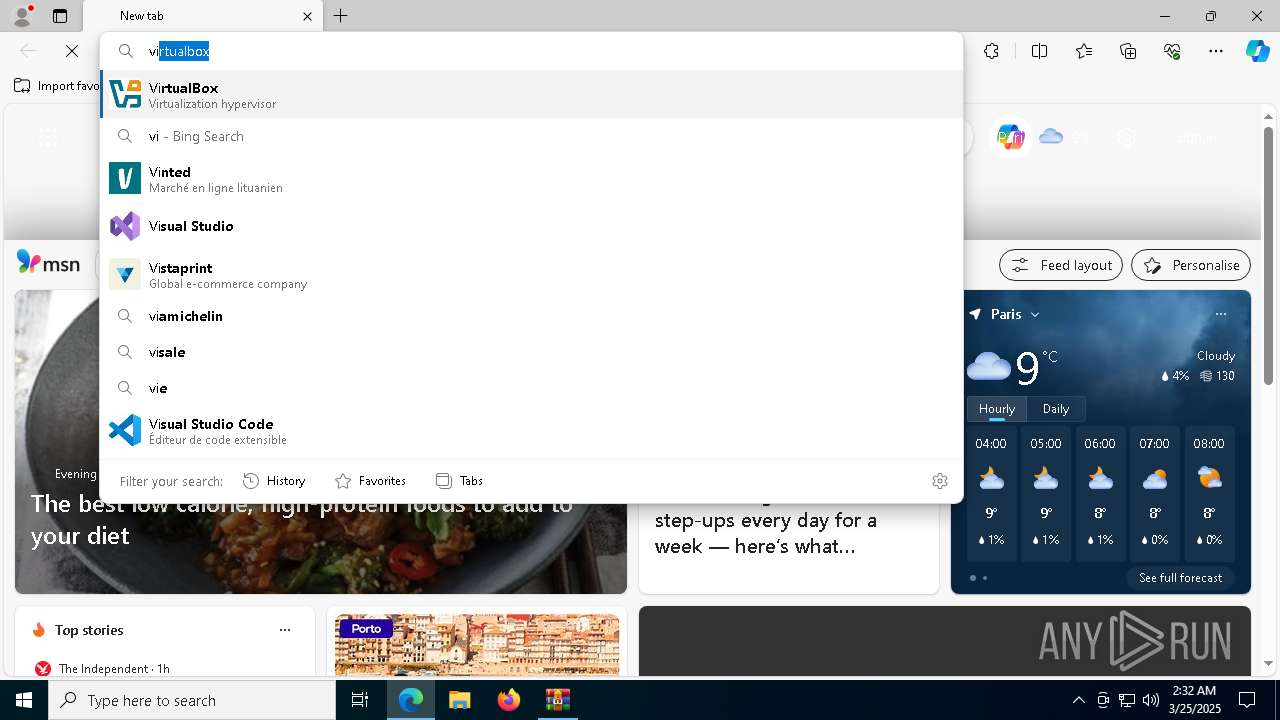Open Browser essentials heart icon

pyautogui.click(x=1172, y=51)
